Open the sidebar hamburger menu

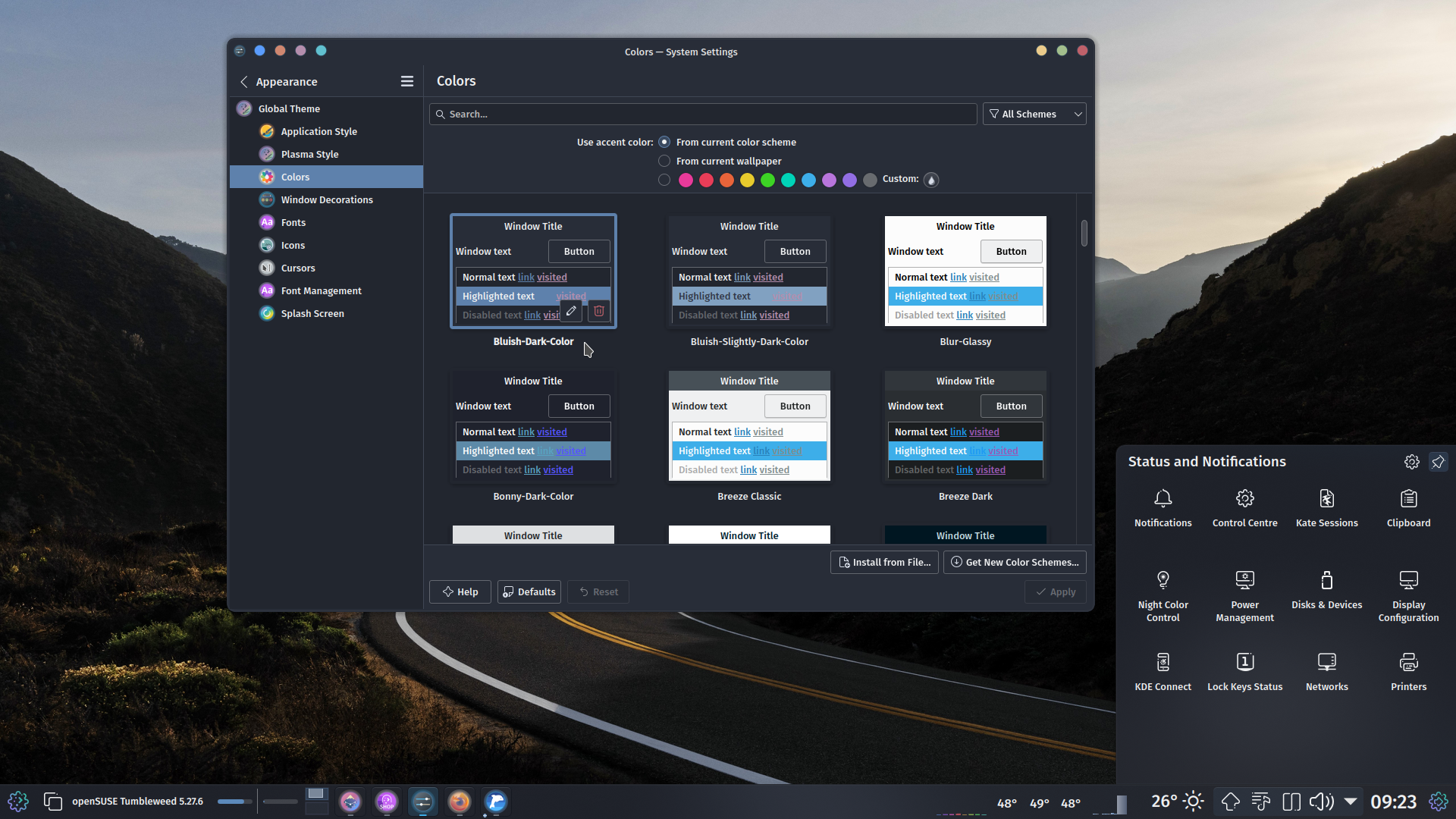[407, 81]
